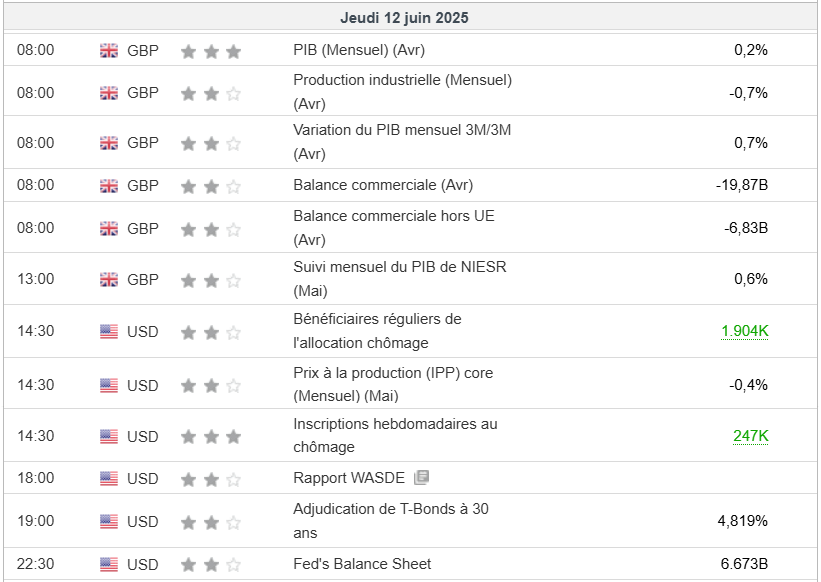Click the three-star importance rating for PIB (Mensuel)
Viewport: 821px width, 582px height.
[210, 51]
